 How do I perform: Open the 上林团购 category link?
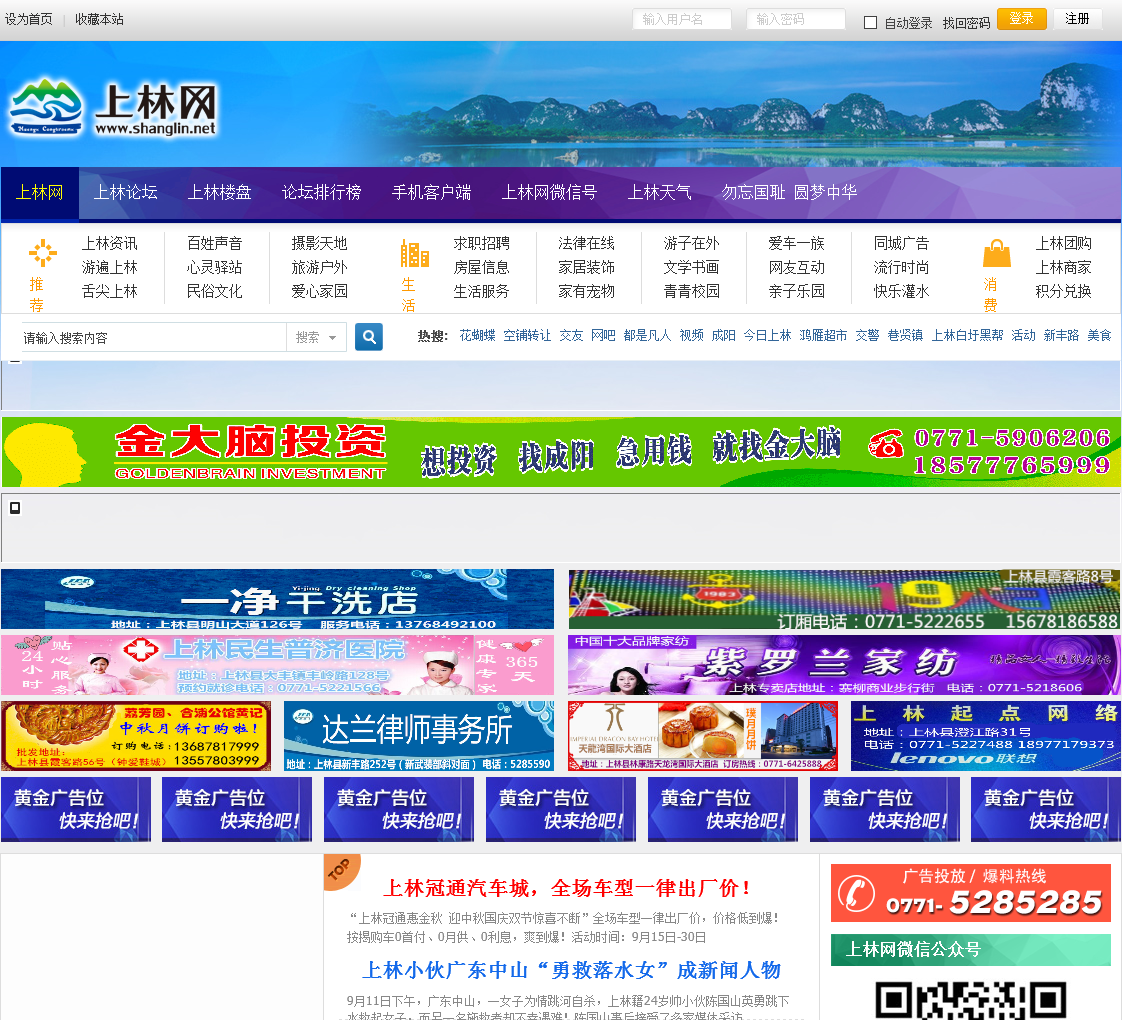coord(1064,243)
